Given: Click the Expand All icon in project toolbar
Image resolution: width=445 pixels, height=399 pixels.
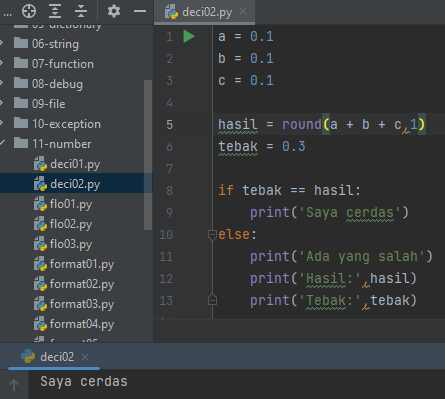Looking at the screenshot, I should tap(55, 11).
